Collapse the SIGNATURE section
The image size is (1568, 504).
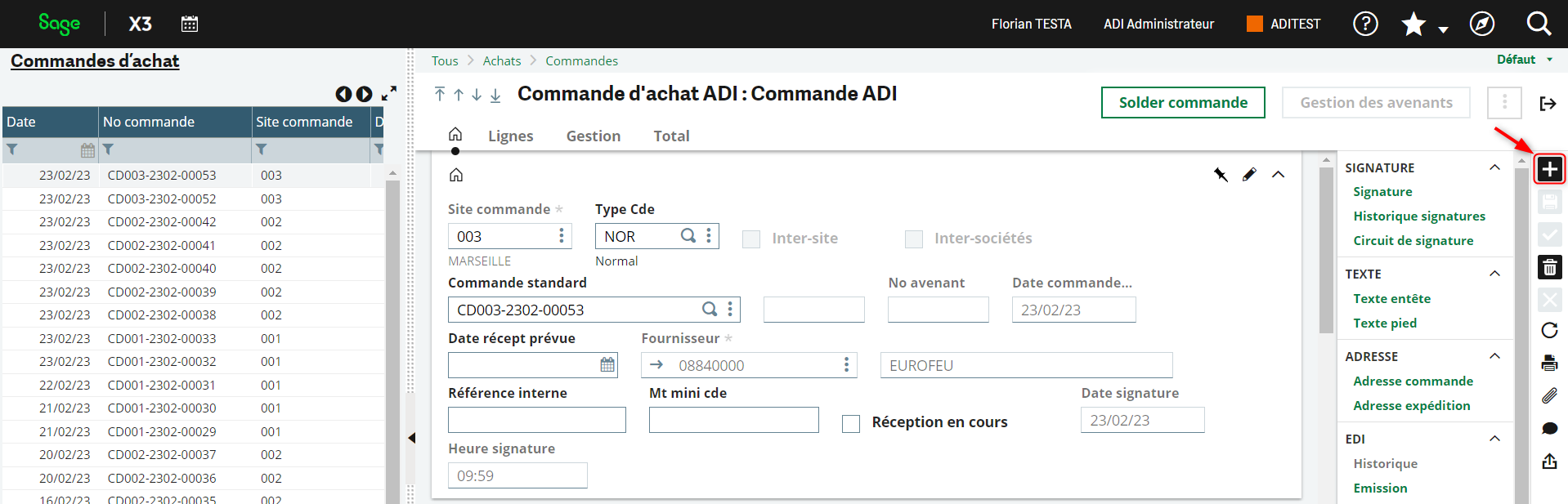(x=1494, y=167)
